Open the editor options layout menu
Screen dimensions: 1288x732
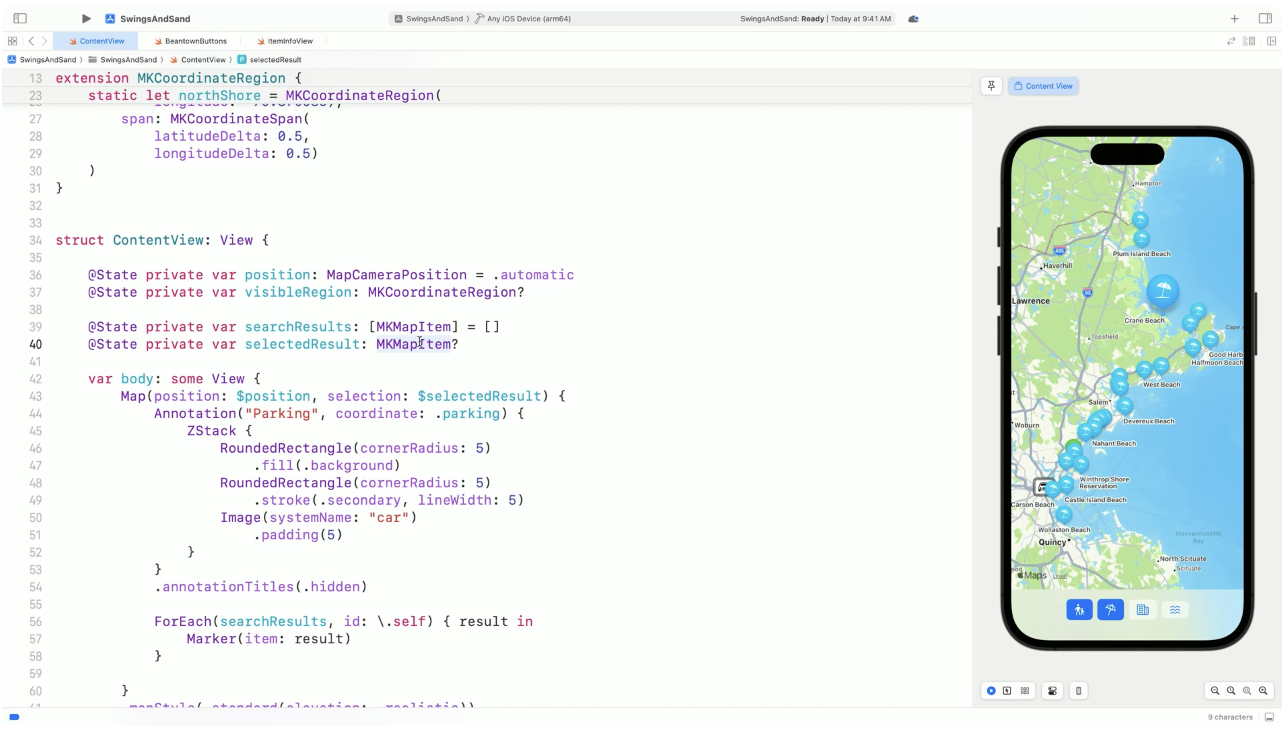[1249, 41]
